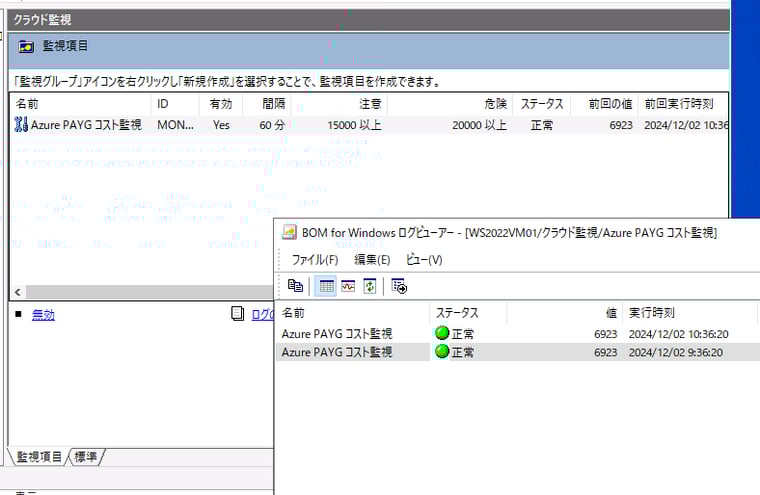Screen dimensions: 760x495
Task: Click the 監視項目 header label
Action: pyautogui.click(x=65, y=46)
